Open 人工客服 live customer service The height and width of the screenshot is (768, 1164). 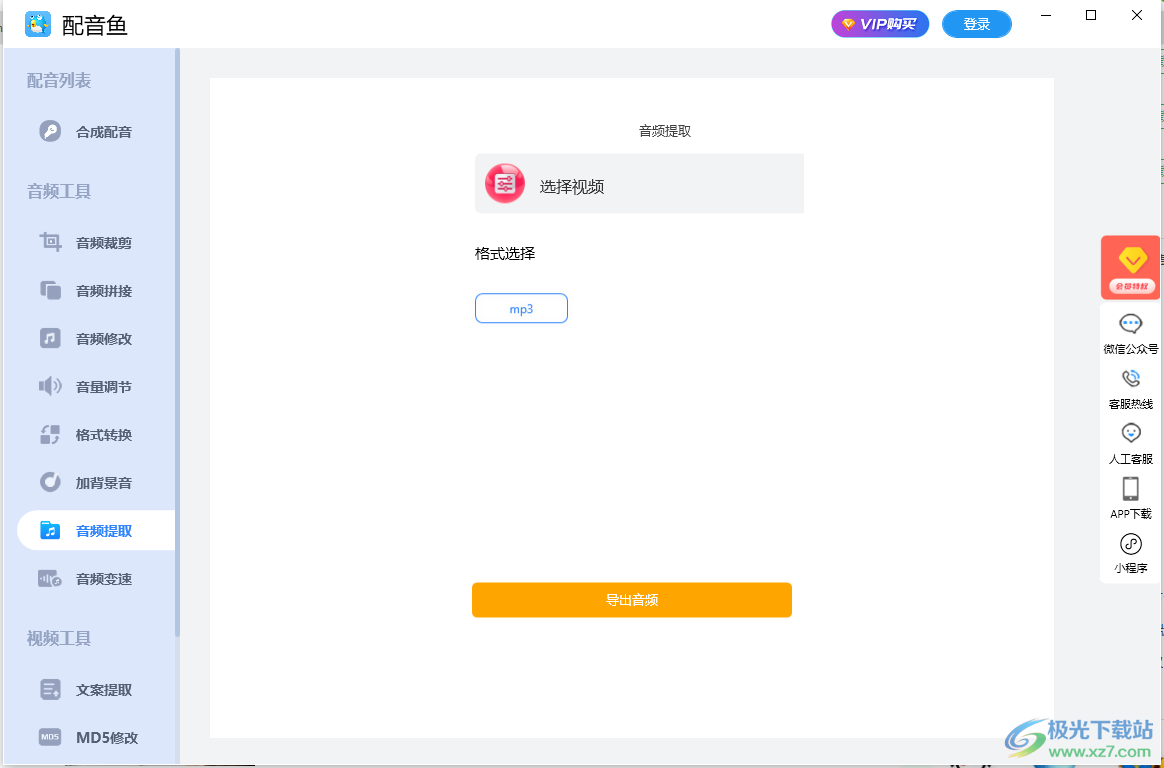[1130, 441]
